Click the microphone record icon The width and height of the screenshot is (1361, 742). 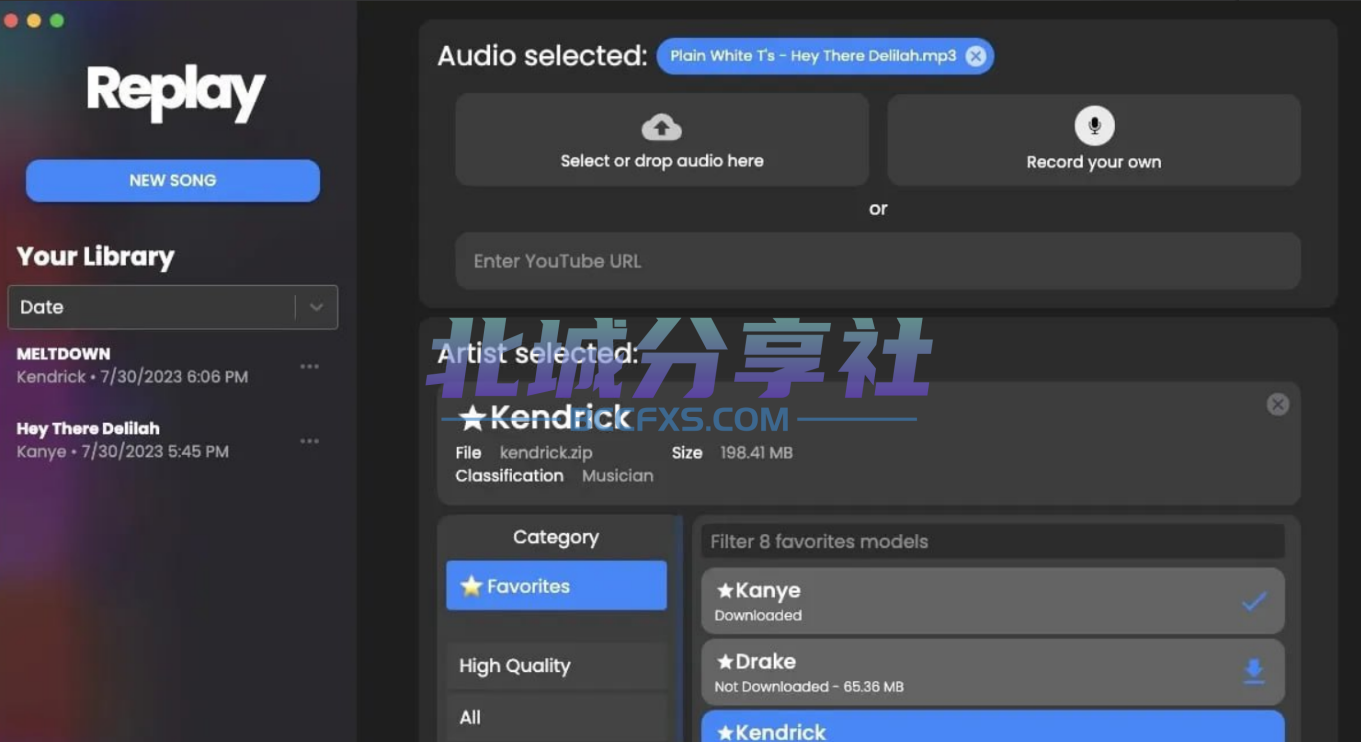(x=1094, y=126)
